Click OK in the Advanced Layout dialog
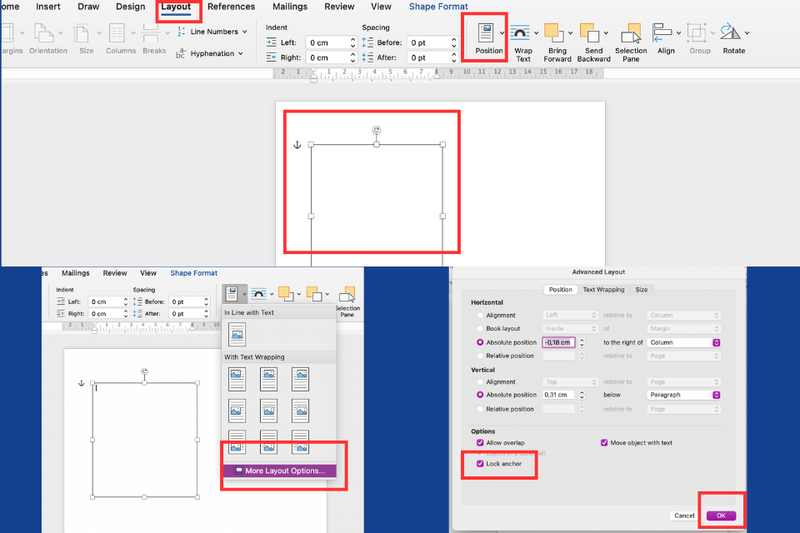Viewport: 800px width, 533px height. [x=721, y=516]
